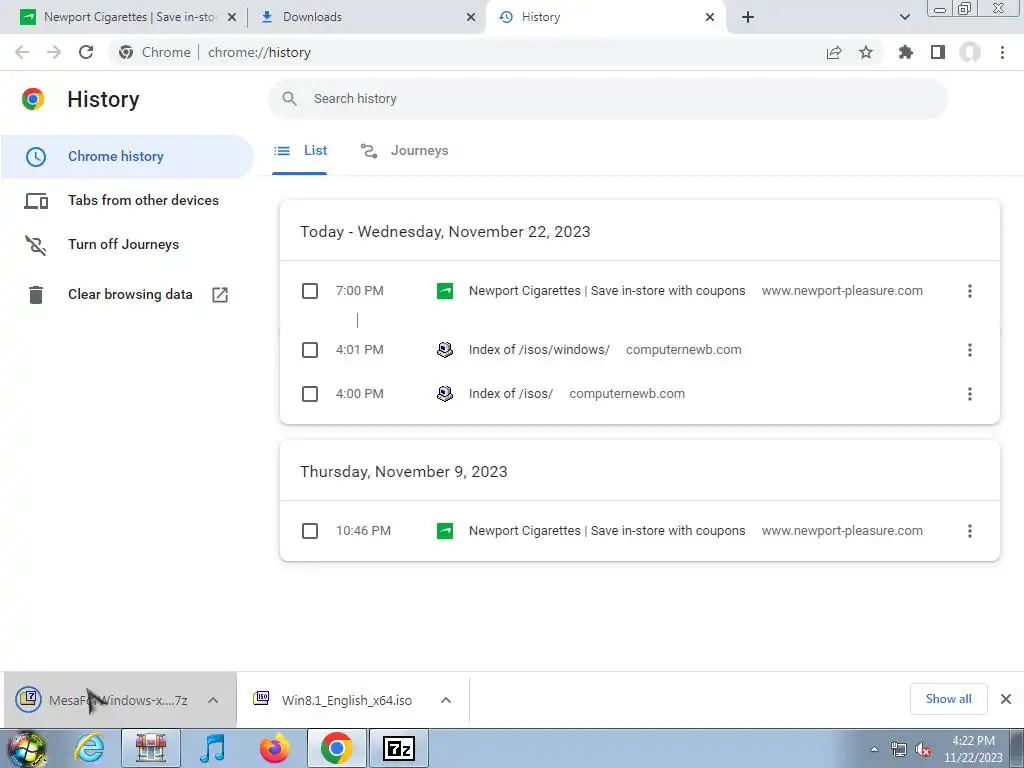Turn off Journeys in the sidebar
The width and height of the screenshot is (1024, 768).
tap(123, 244)
